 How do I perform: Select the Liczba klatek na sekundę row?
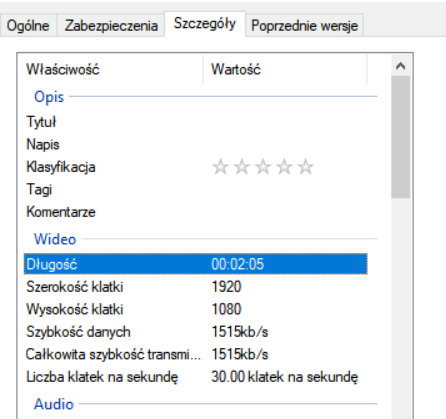click(196, 377)
